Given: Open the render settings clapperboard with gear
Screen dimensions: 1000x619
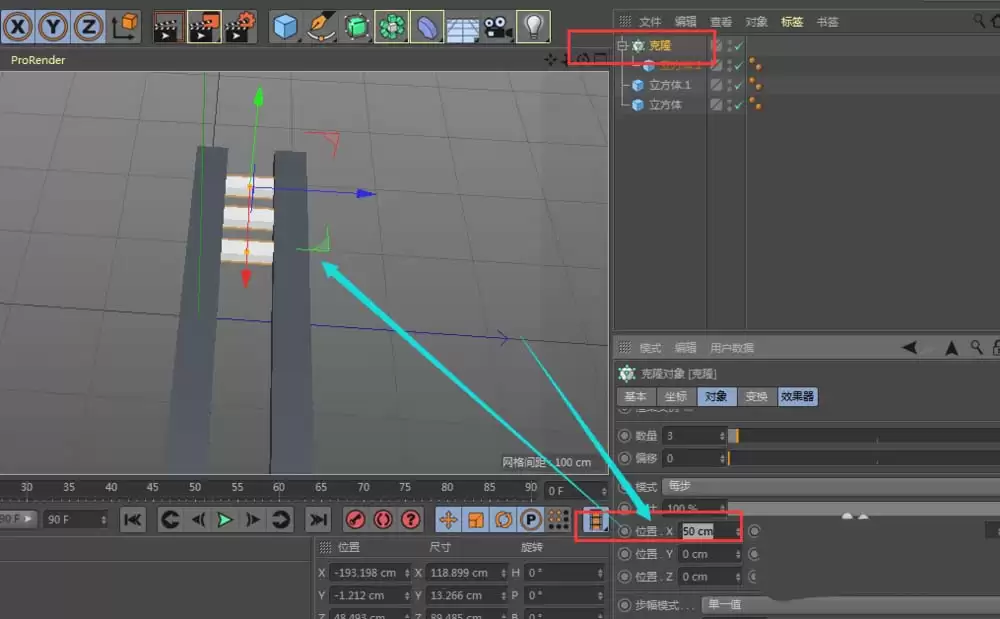Looking at the screenshot, I should pos(240,26).
